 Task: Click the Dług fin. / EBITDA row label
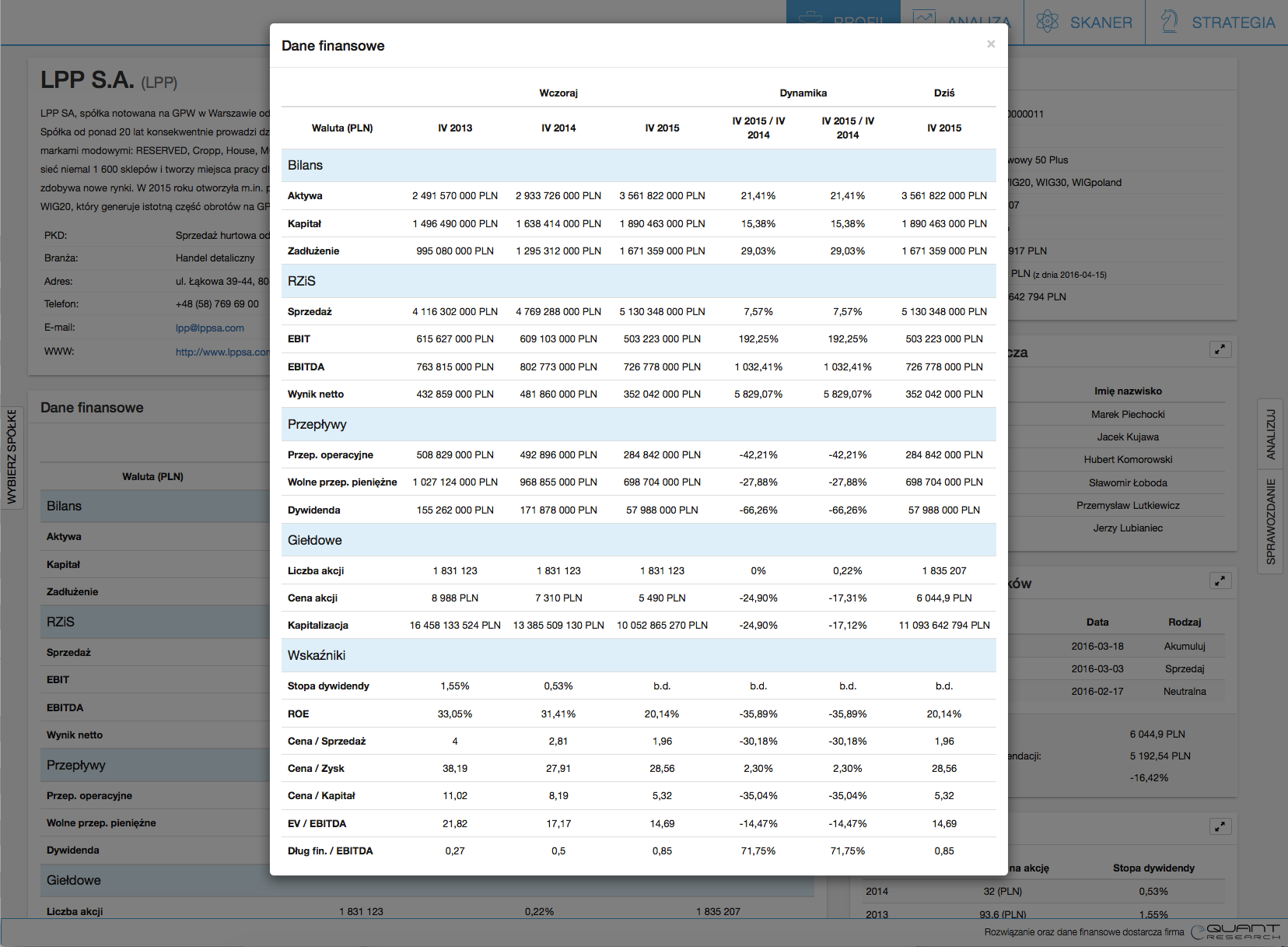(331, 851)
